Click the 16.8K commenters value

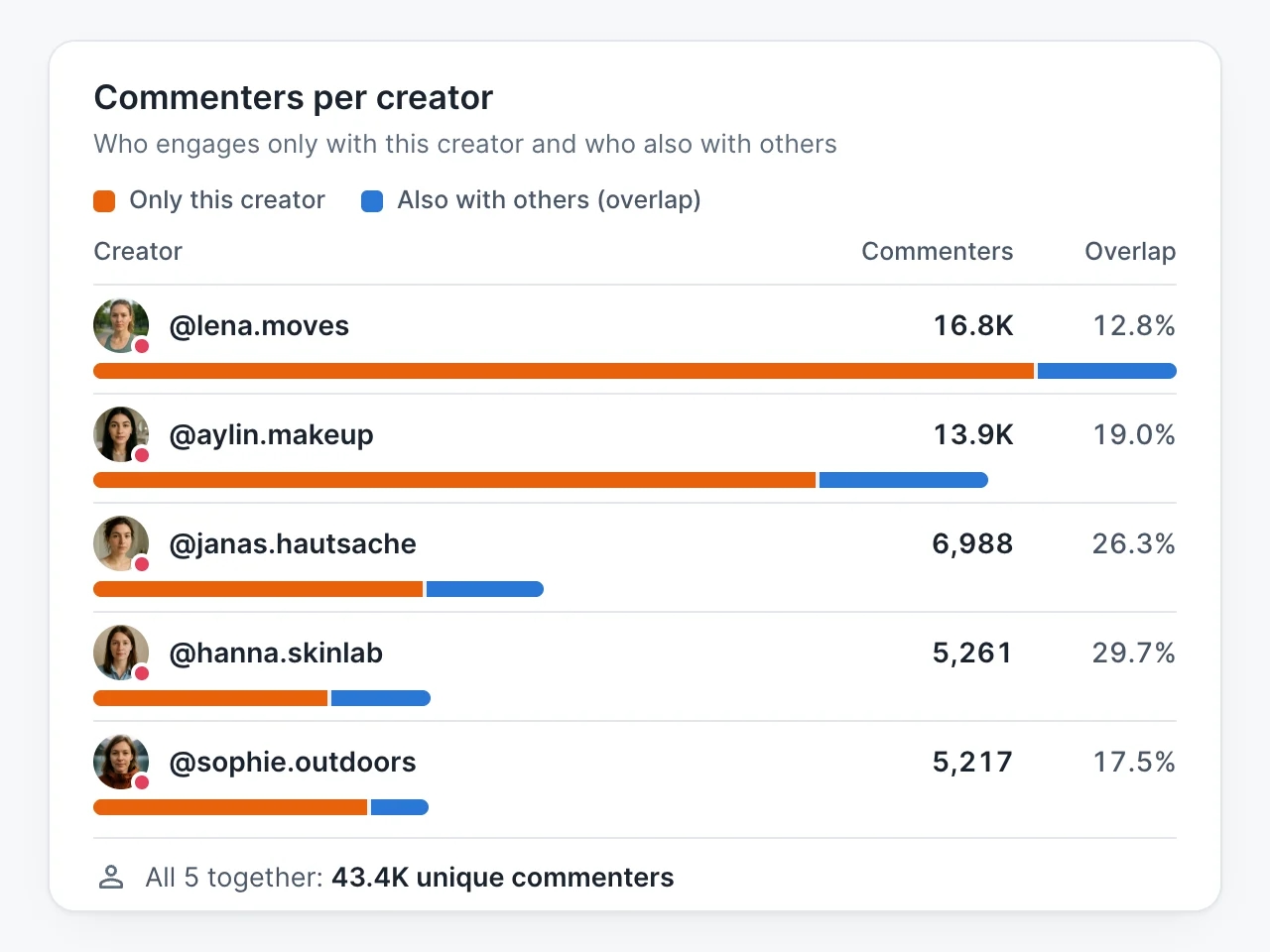[973, 326]
